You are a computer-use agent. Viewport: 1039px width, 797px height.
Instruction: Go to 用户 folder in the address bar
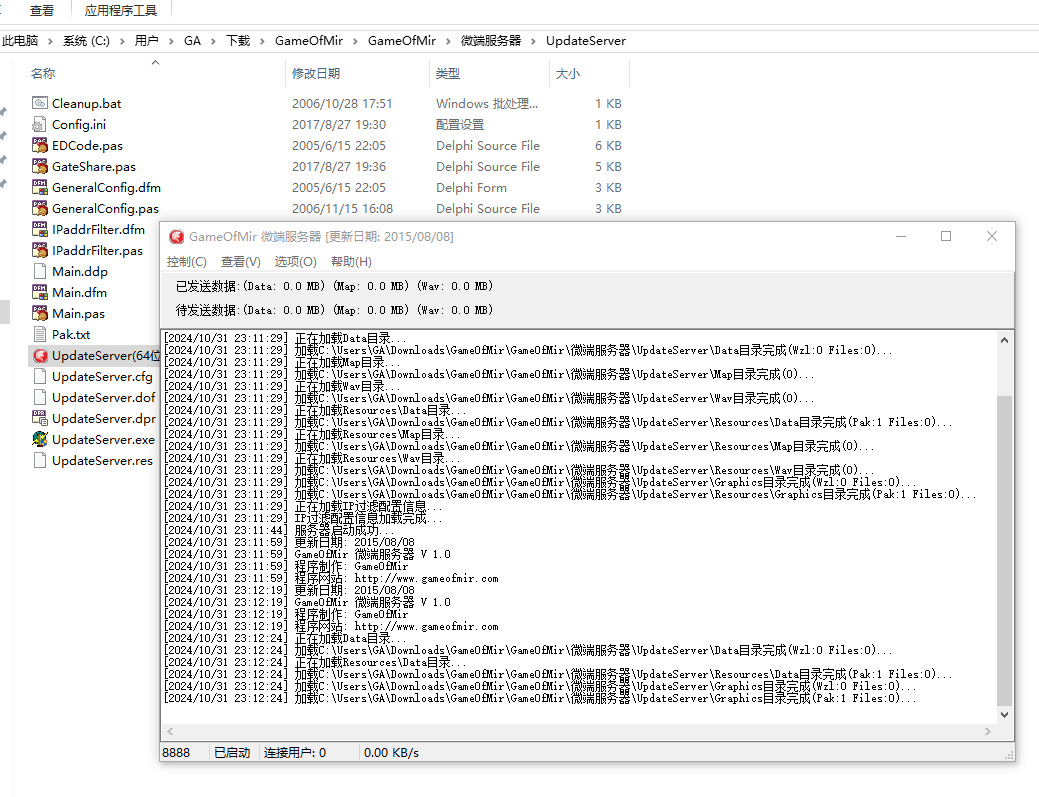(x=146, y=40)
